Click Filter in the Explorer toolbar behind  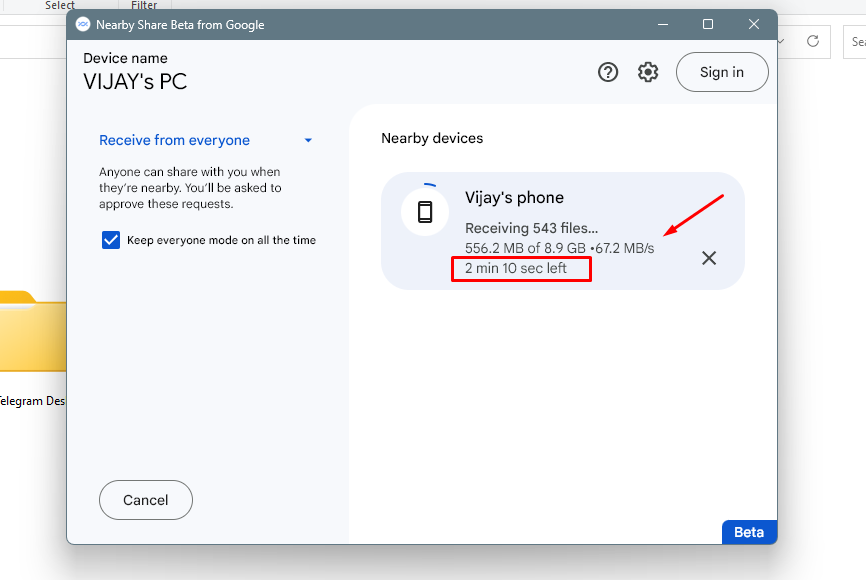pyautogui.click(x=144, y=5)
